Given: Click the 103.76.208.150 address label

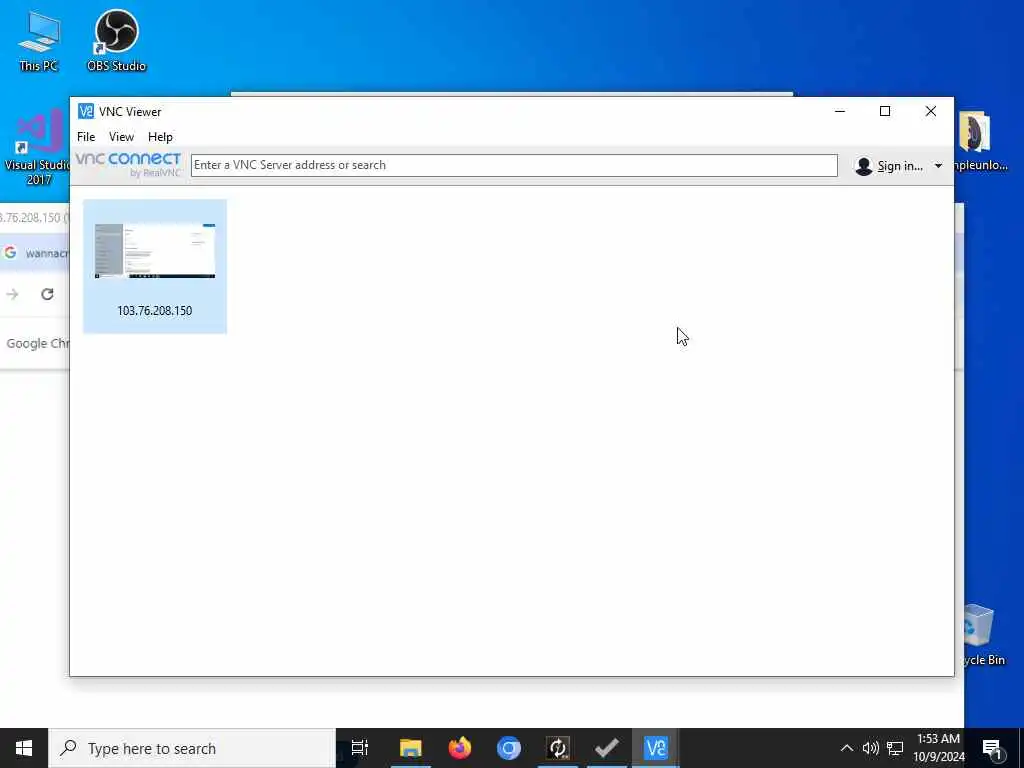Looking at the screenshot, I should point(155,311).
